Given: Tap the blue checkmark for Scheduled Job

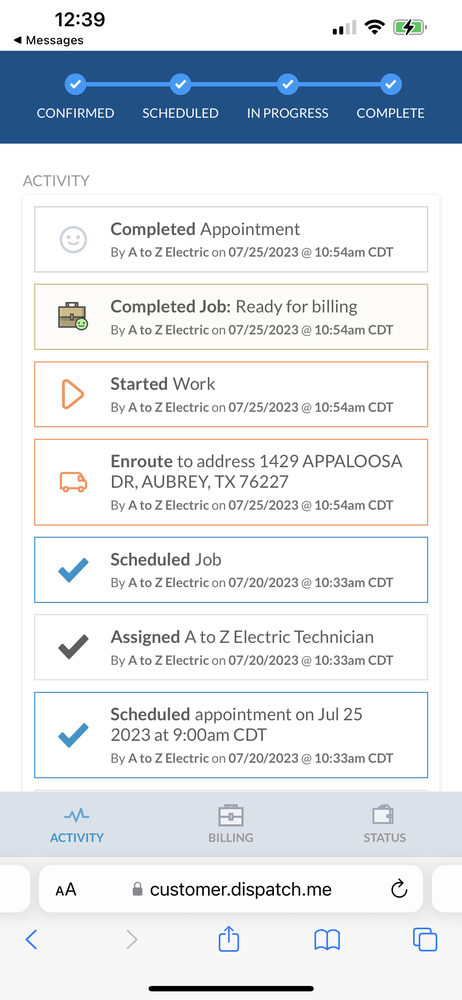Looking at the screenshot, I should 73,570.
